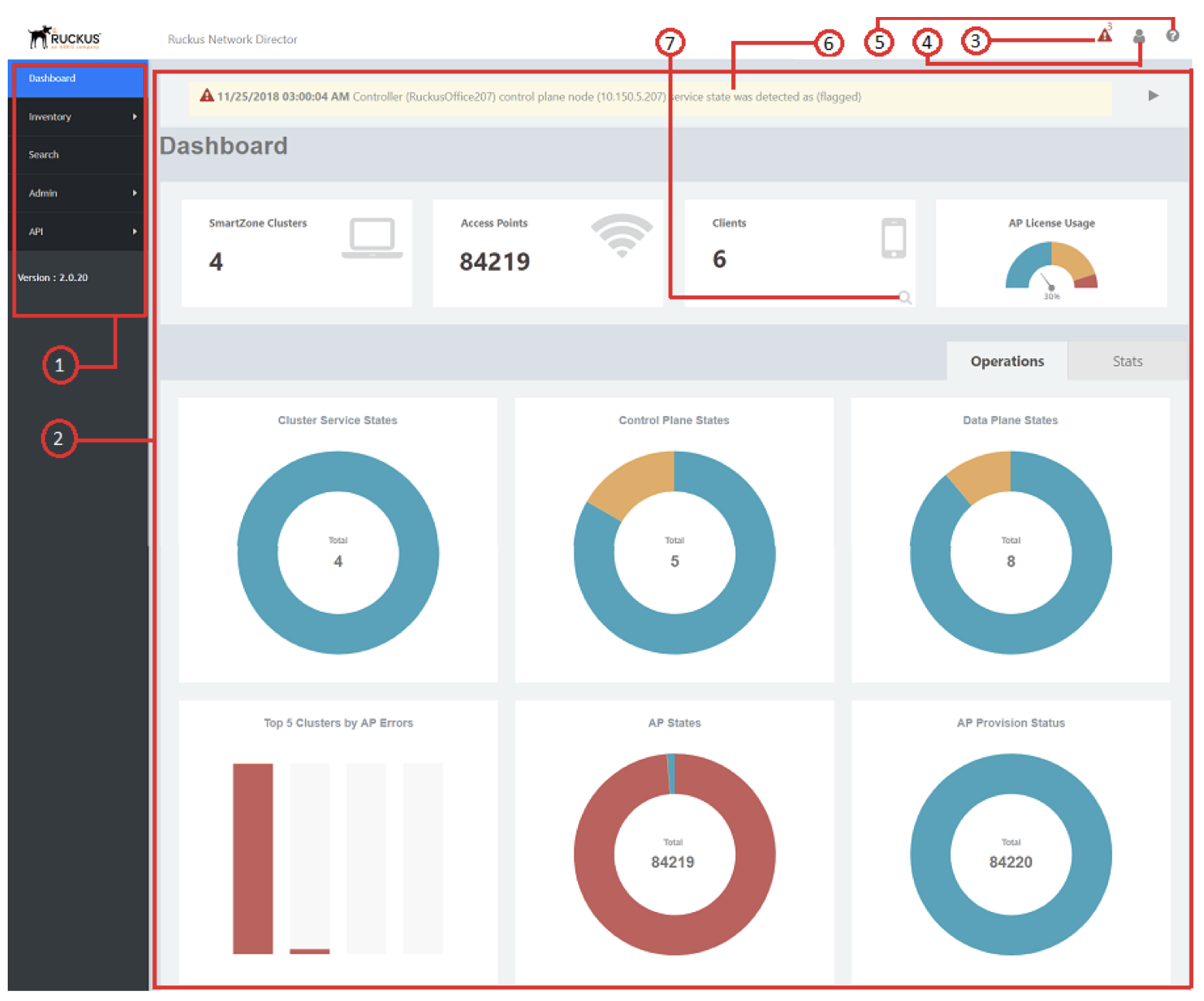Select the Operations tab
Image resolution: width=1204 pixels, height=1001 pixels.
[x=1007, y=361]
